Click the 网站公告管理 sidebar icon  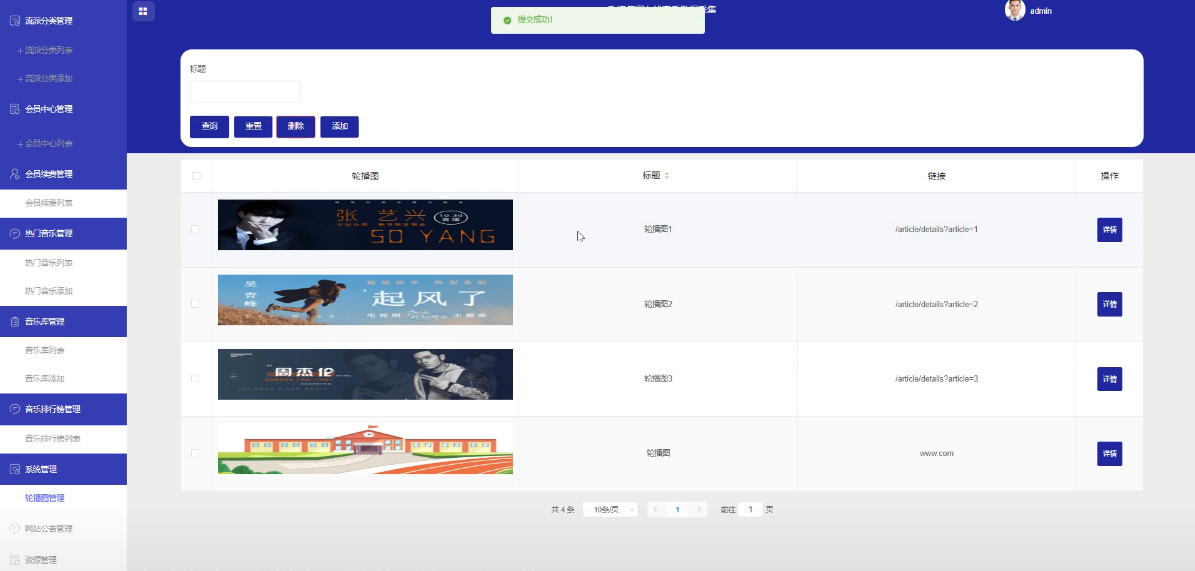[x=14, y=528]
